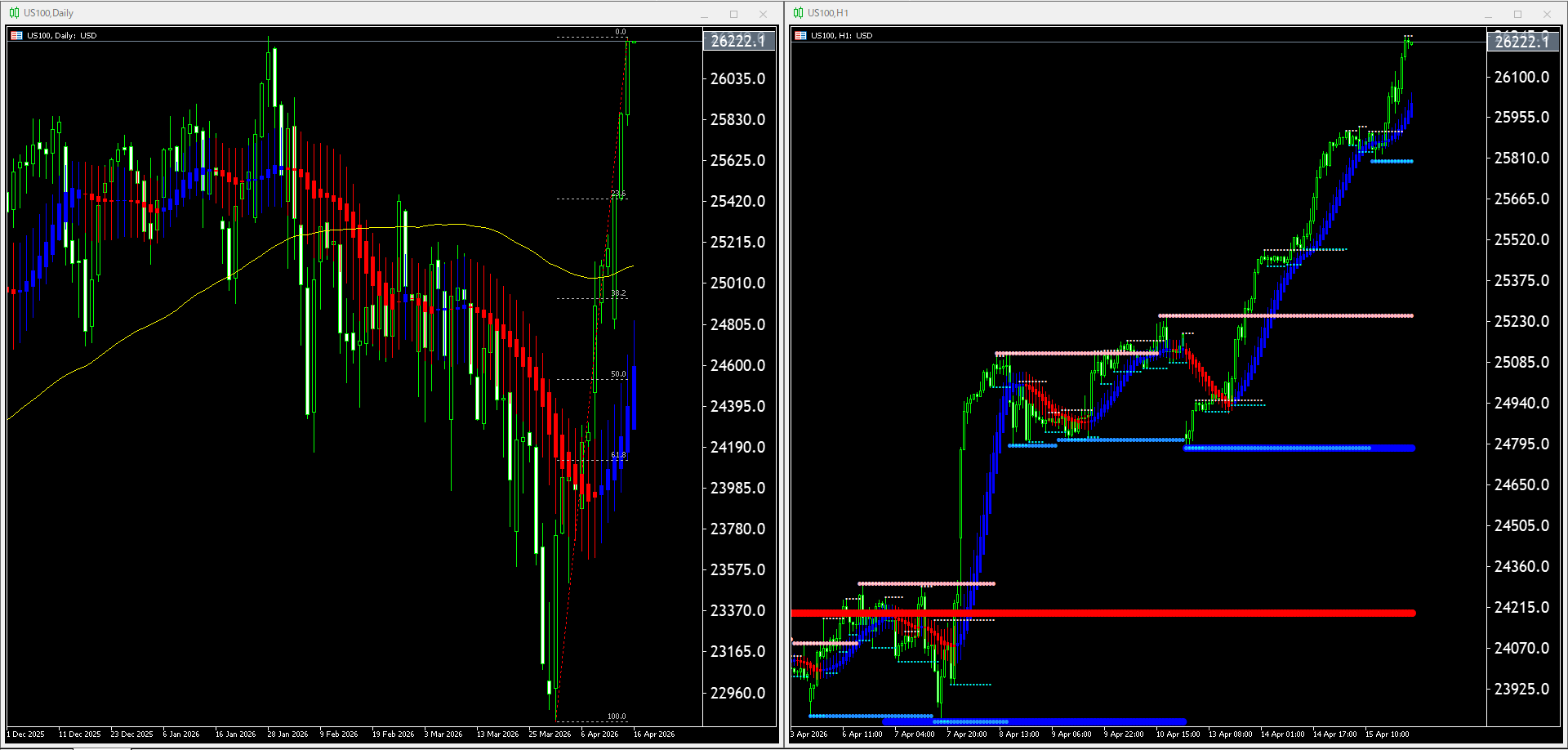This screenshot has width=1568, height=750.
Task: Click the 26100.0 price on the H1 axis
Action: (x=1521, y=77)
